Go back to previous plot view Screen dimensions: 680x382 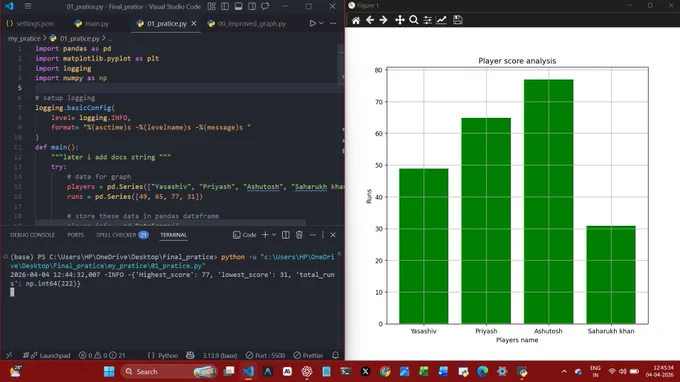pyautogui.click(x=369, y=20)
